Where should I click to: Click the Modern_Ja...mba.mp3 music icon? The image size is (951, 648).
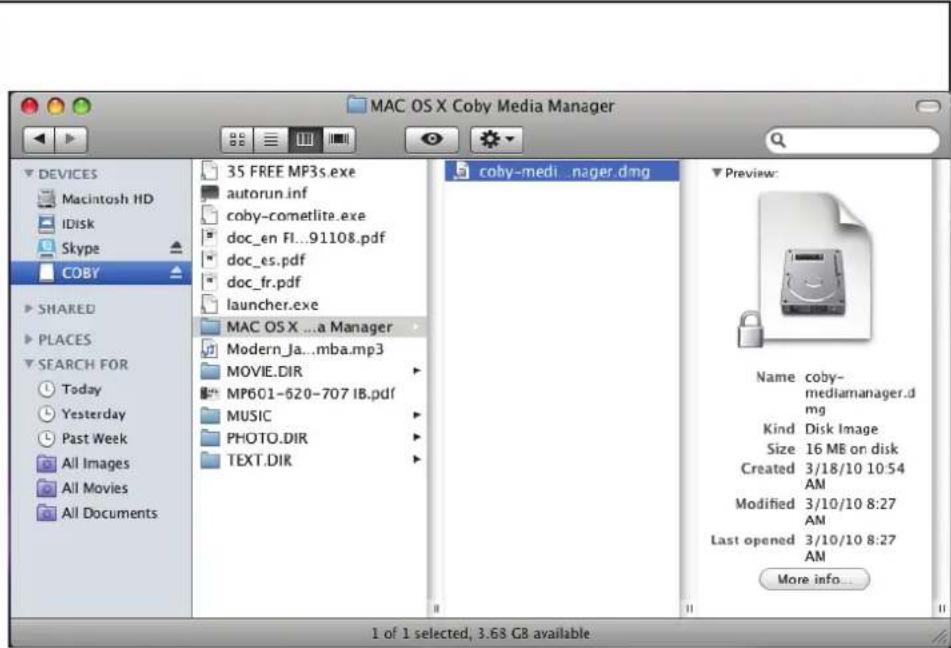209,349
